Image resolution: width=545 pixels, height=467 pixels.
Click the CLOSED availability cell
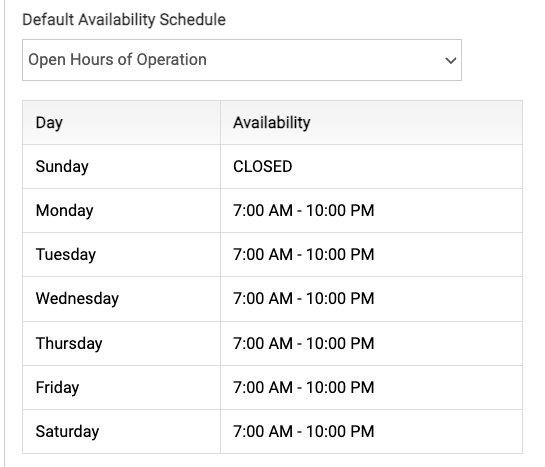(x=262, y=167)
